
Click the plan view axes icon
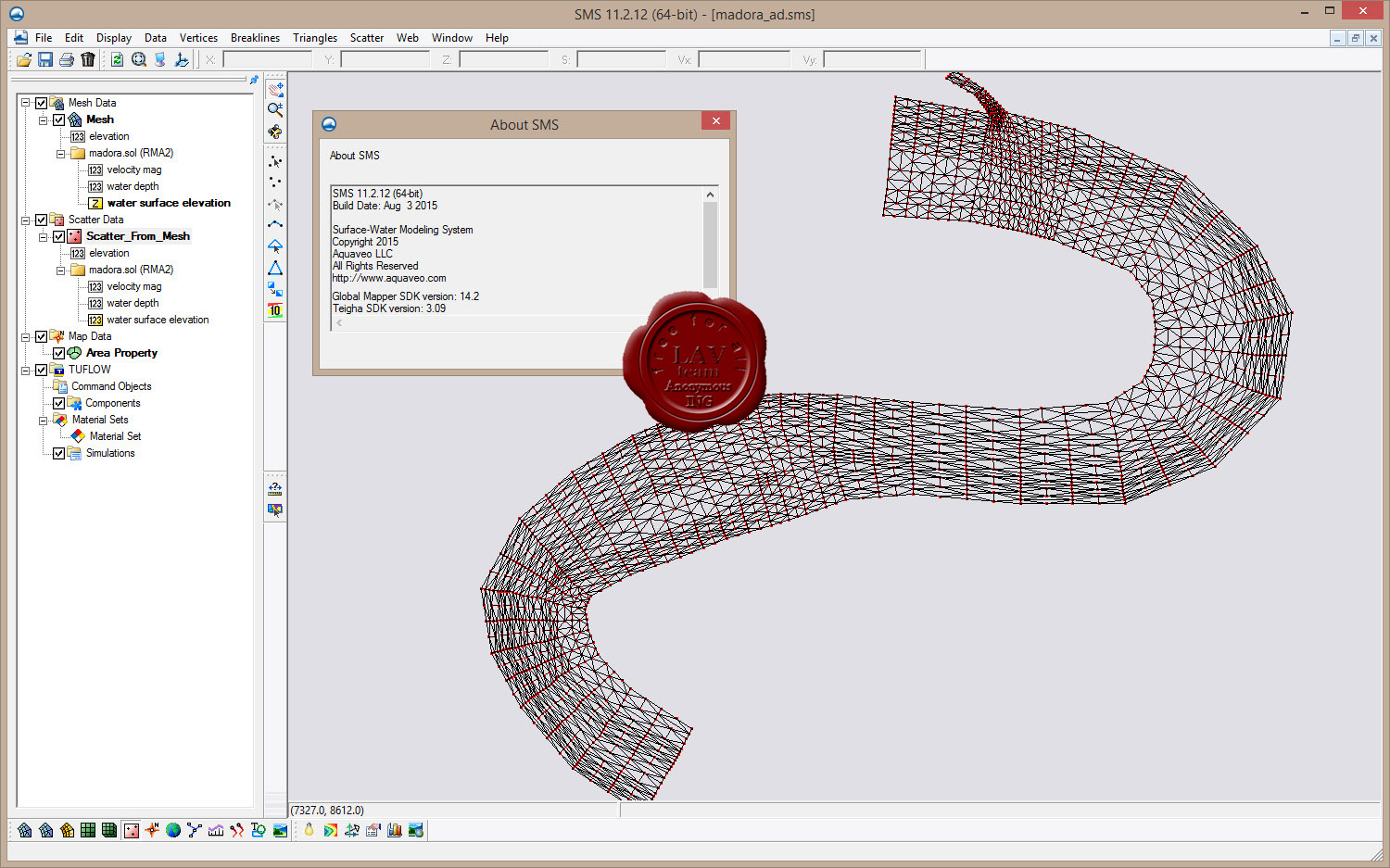182,59
